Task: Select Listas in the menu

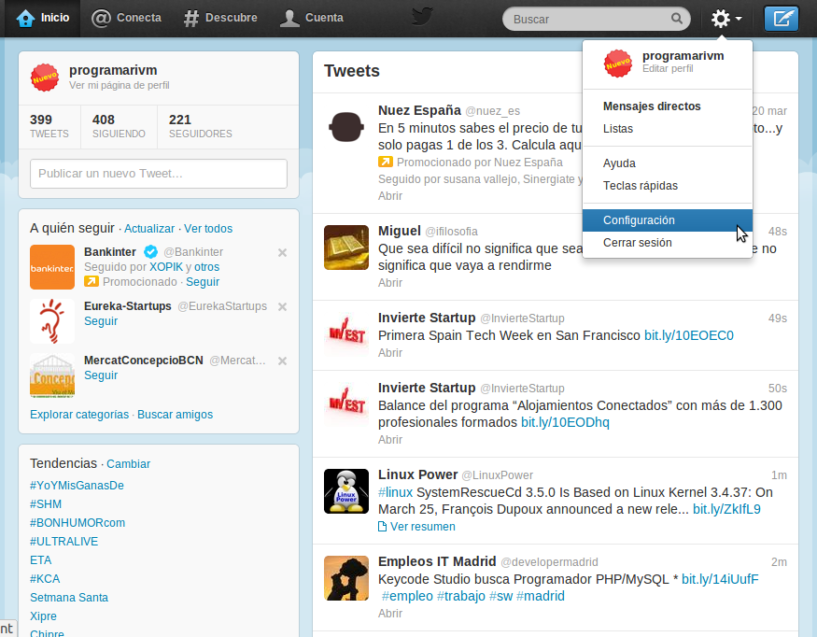Action: pos(618,129)
